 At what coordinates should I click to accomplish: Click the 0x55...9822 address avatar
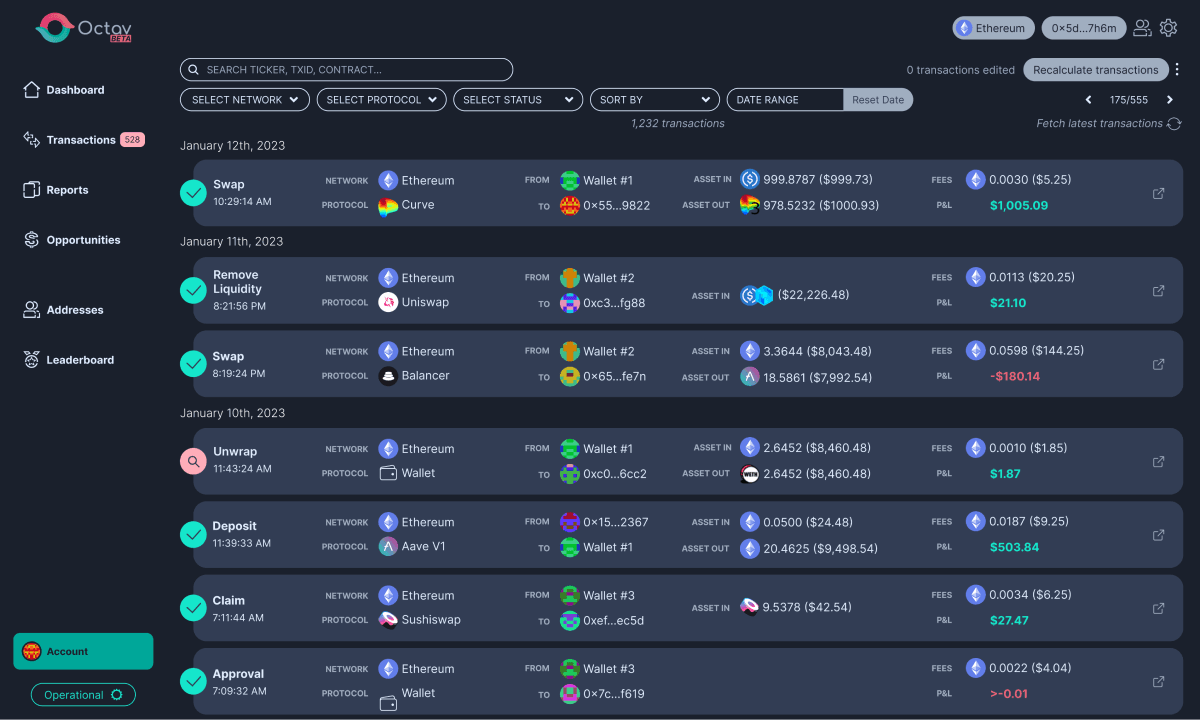pos(570,206)
